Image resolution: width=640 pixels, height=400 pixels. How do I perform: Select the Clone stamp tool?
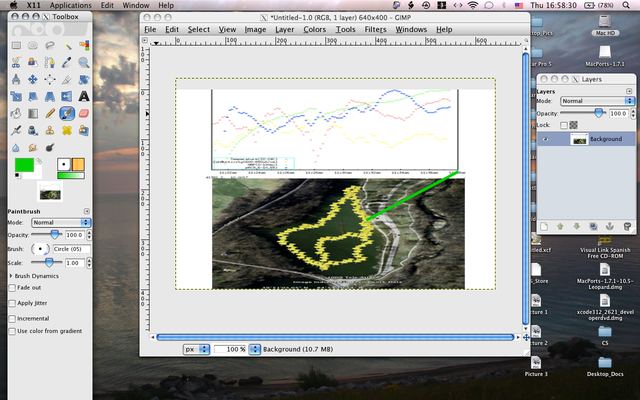(x=50, y=130)
